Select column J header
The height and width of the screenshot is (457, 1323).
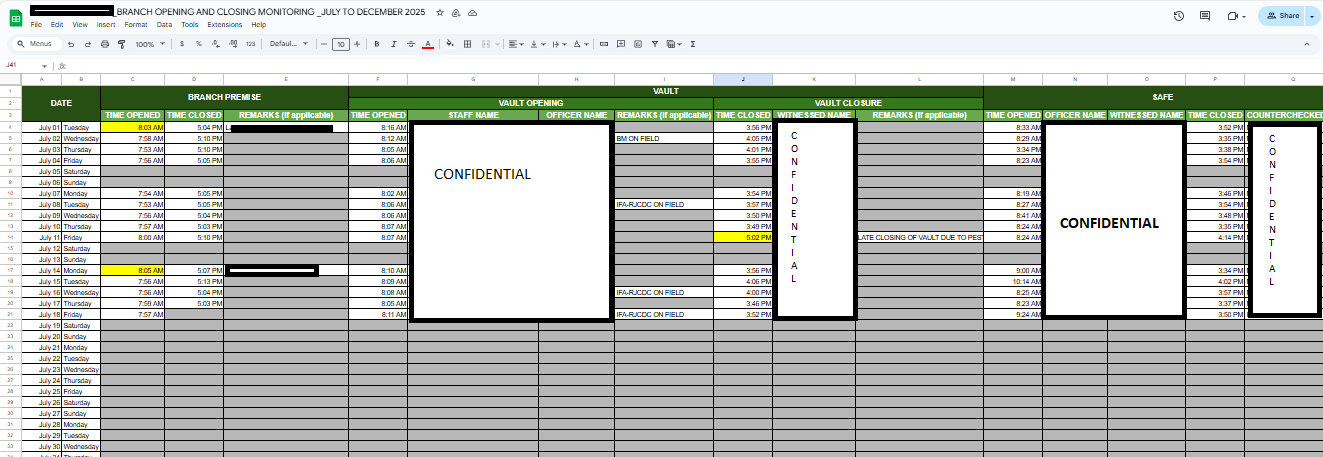coord(743,79)
